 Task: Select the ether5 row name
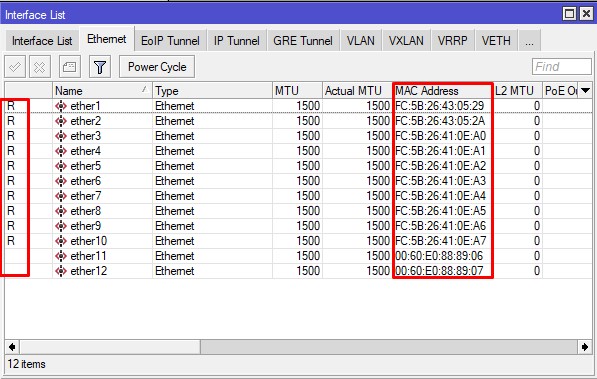(x=85, y=166)
